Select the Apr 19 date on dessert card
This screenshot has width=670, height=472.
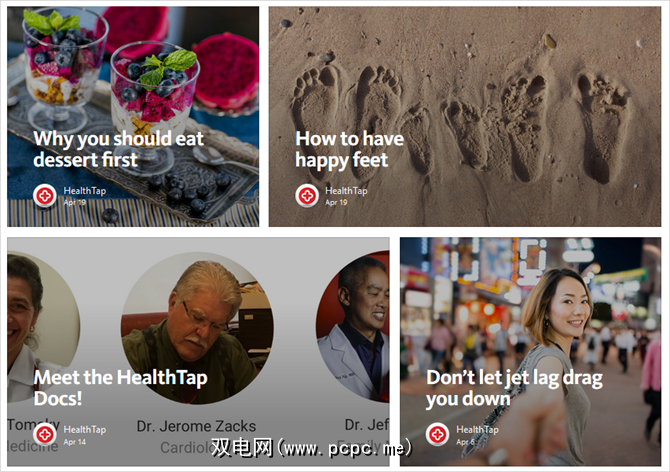pyautogui.click(x=75, y=202)
